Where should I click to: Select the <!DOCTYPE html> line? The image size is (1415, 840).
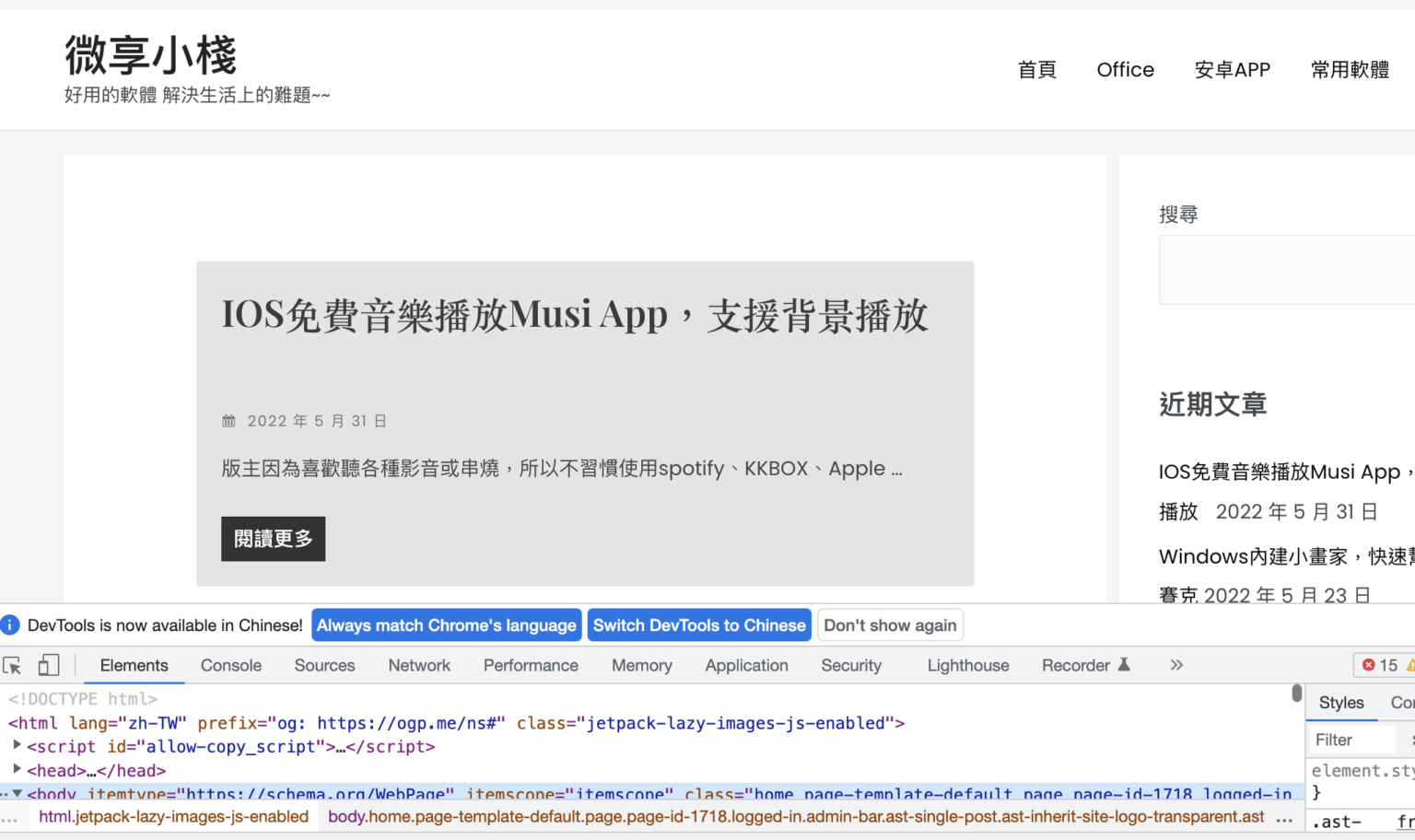click(x=83, y=699)
